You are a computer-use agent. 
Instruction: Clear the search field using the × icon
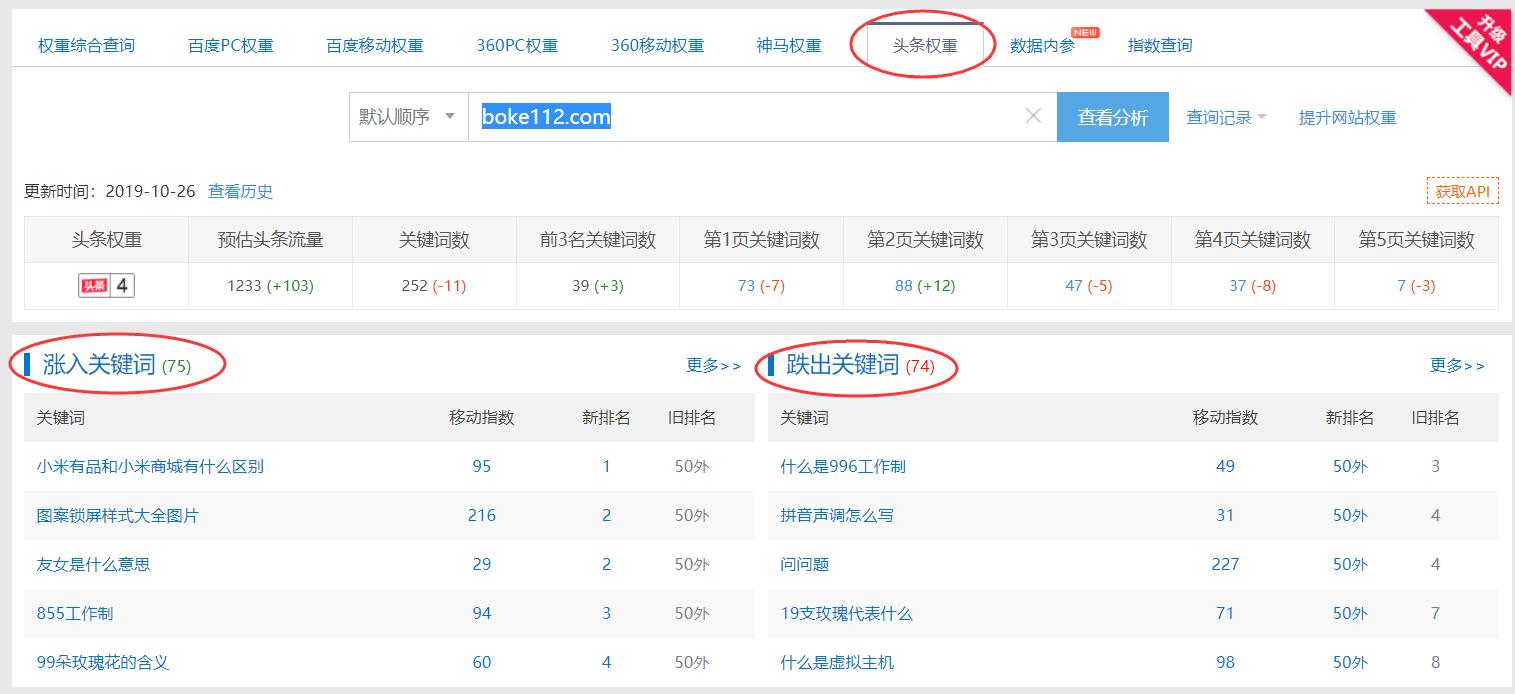(x=1033, y=116)
